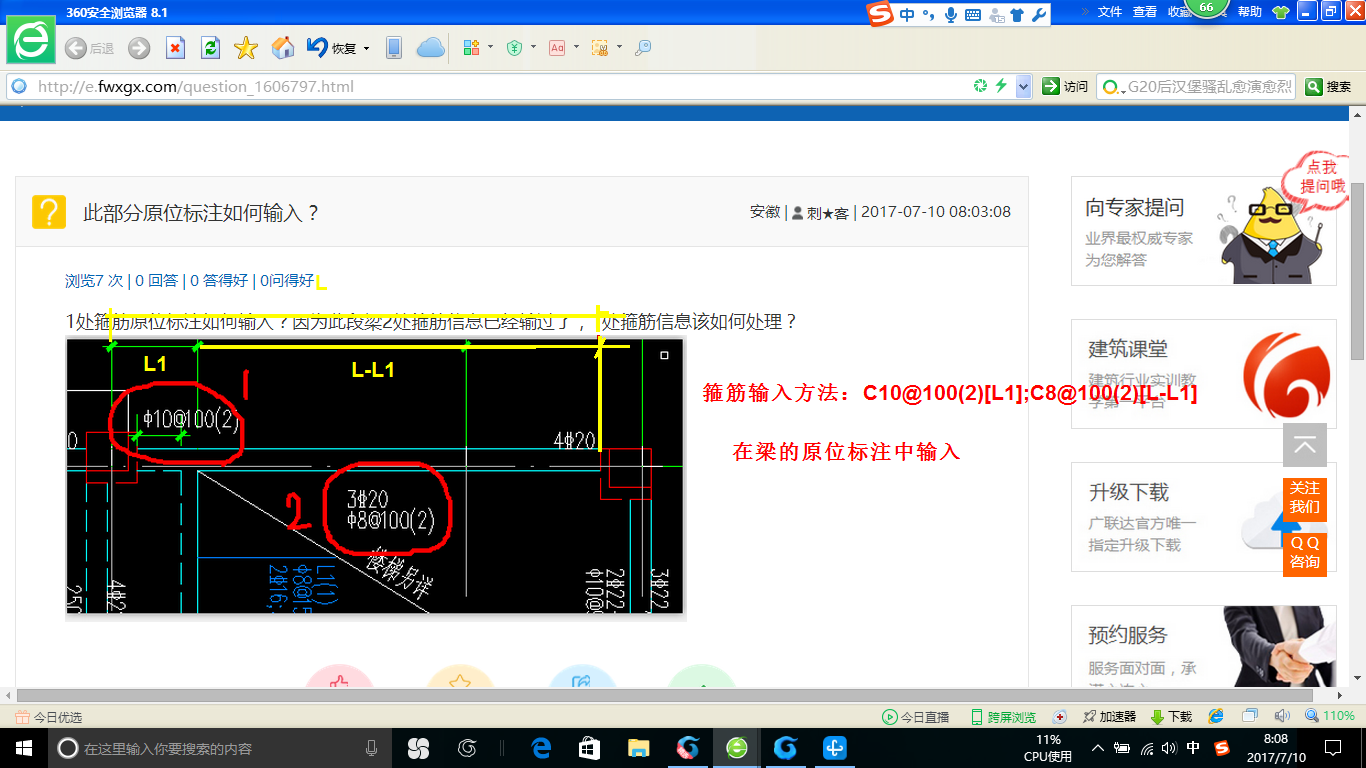1366x768 pixels.
Task: Open favorites with the yellow star icon
Action: (246, 48)
